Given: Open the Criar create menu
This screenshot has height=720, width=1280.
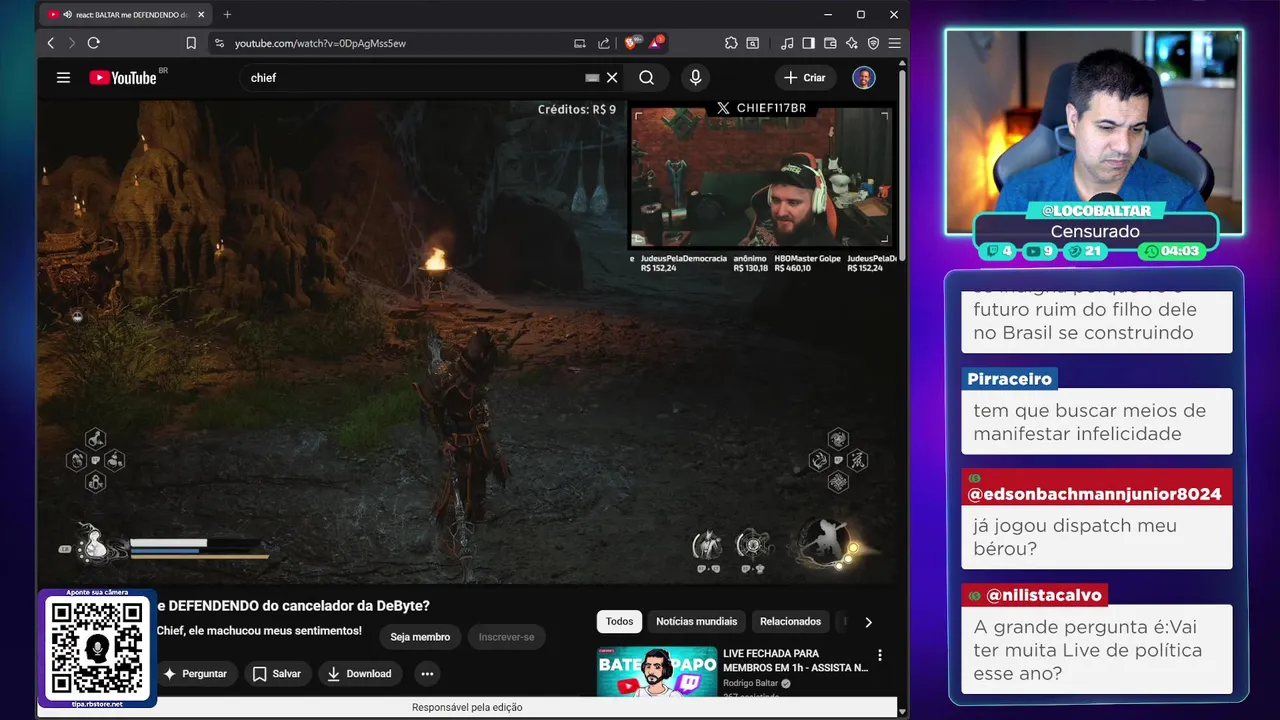Looking at the screenshot, I should point(805,78).
